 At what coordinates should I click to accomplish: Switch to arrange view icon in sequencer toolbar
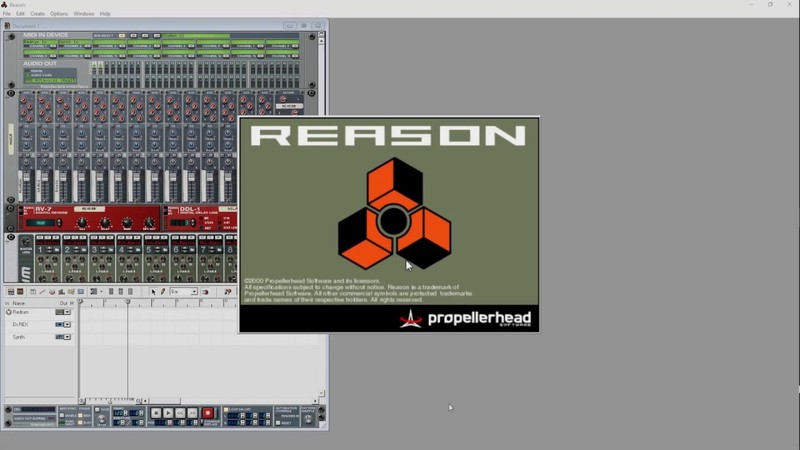click(x=11, y=292)
